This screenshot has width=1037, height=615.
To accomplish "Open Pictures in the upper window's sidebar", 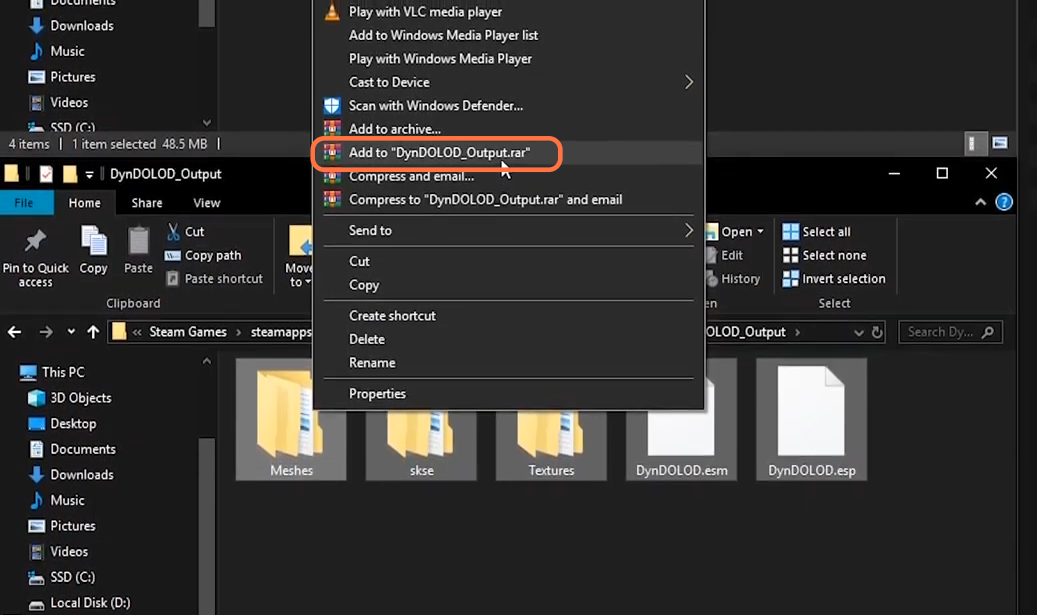I will 62,77.
